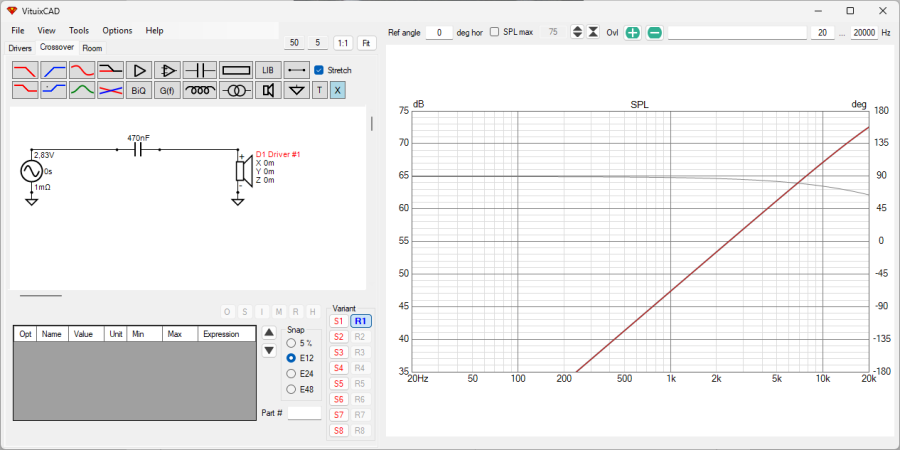Switch to the Room tab
The image size is (900, 450).
coord(92,48)
